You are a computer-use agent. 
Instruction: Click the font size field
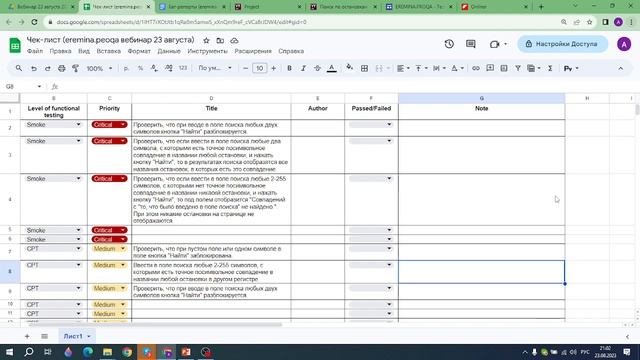tap(260, 69)
